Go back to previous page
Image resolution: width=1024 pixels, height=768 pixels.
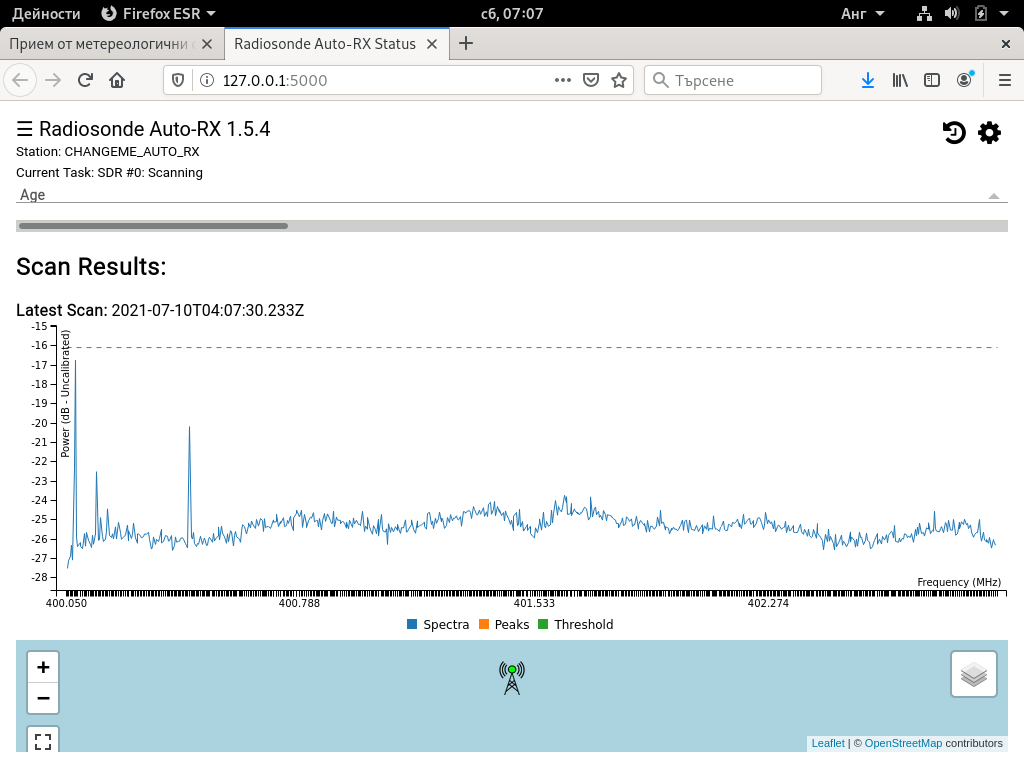coord(20,80)
